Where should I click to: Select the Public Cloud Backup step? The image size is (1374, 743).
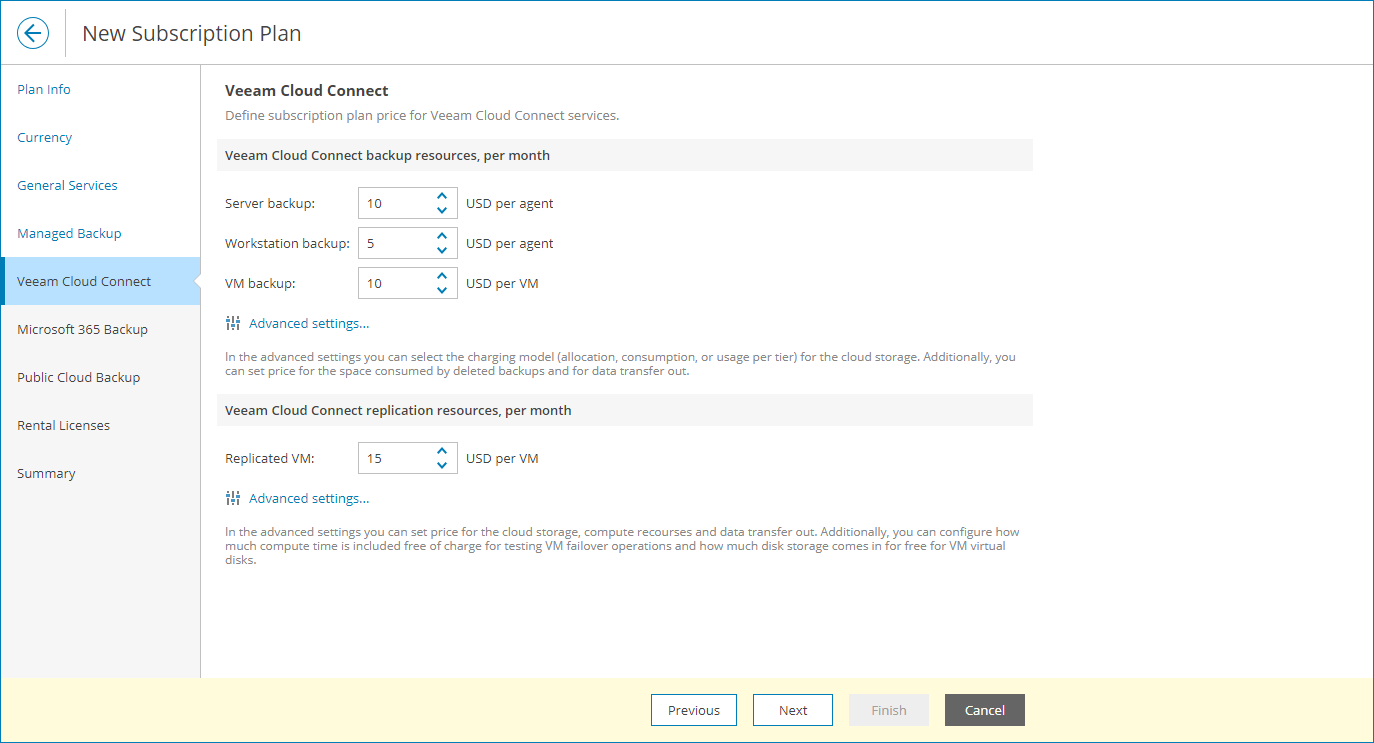coord(77,377)
